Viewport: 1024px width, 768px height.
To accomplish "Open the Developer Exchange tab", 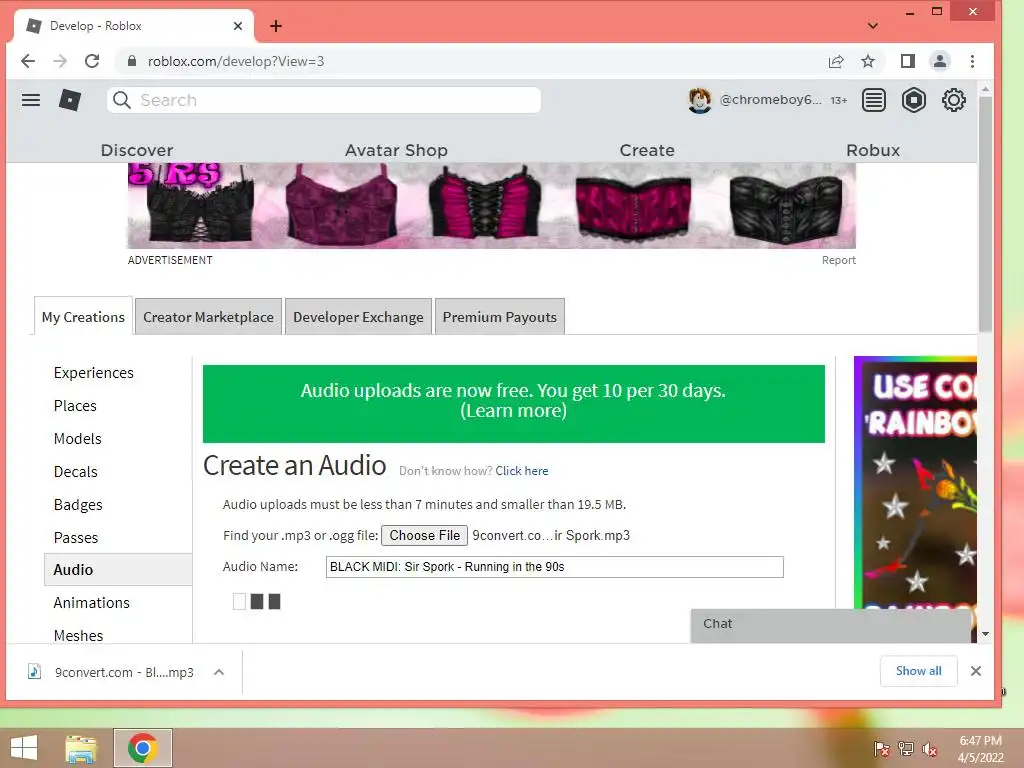I will tap(358, 317).
